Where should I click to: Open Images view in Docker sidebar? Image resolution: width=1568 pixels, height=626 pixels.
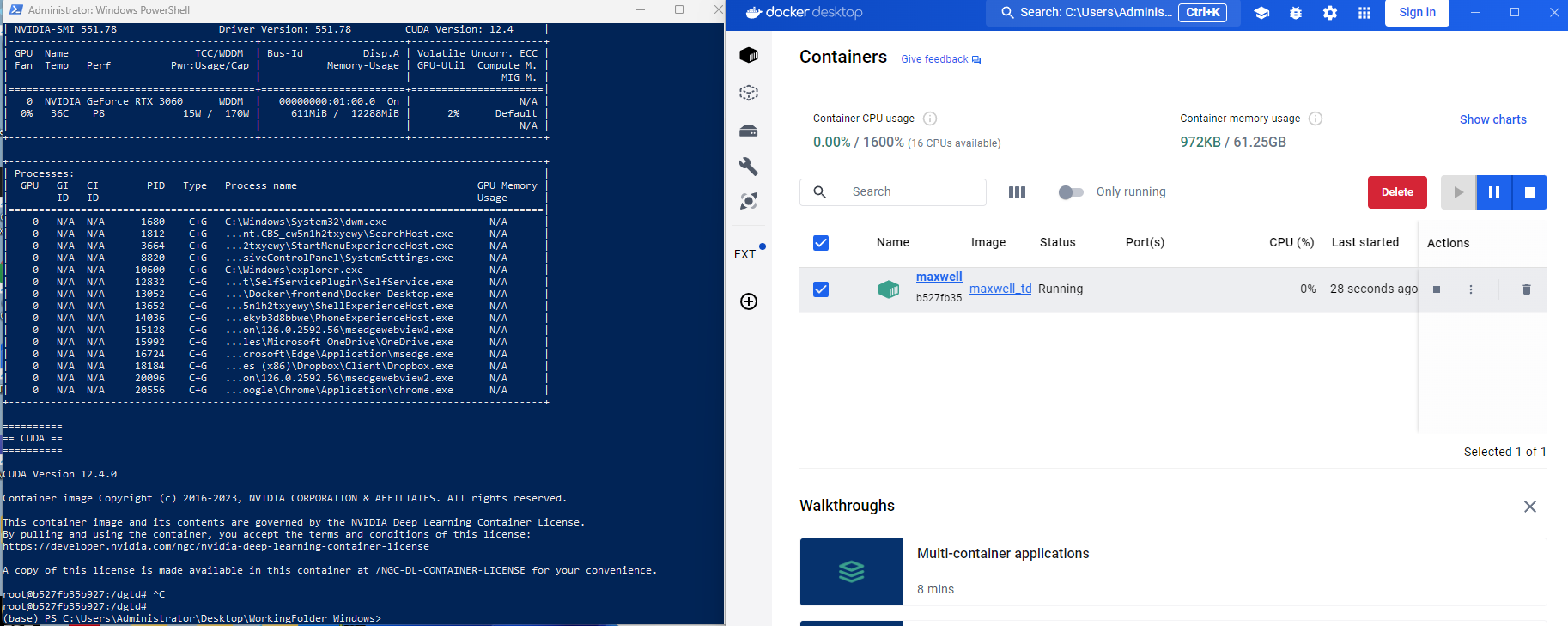click(749, 93)
